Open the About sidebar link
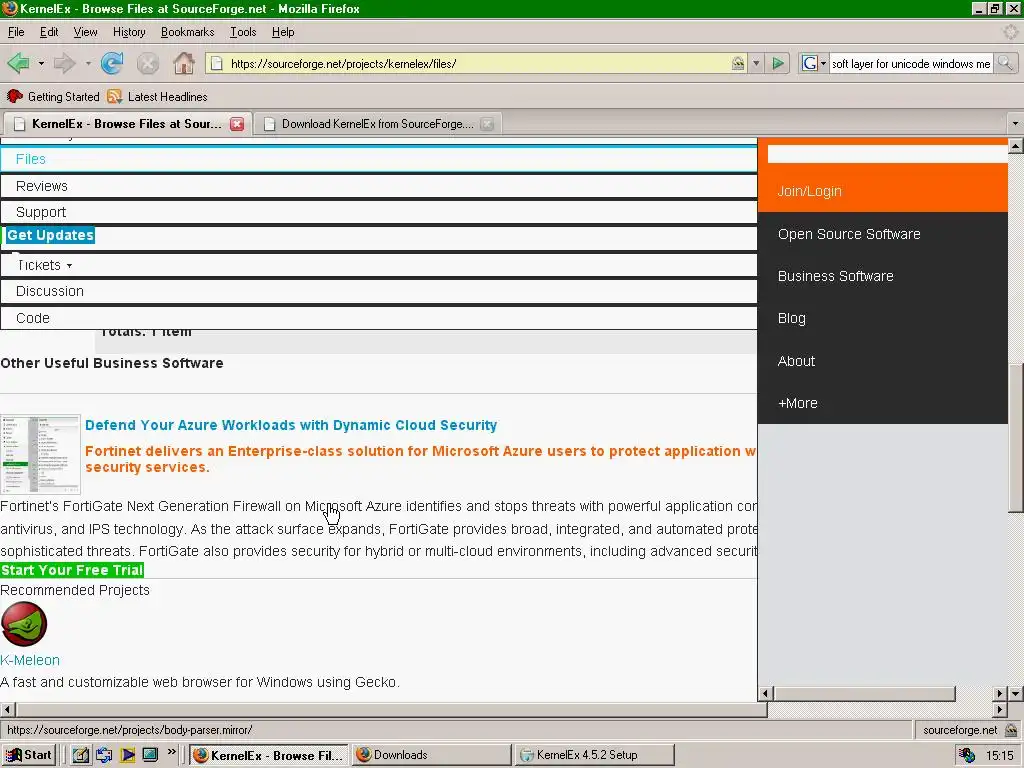 tap(796, 361)
